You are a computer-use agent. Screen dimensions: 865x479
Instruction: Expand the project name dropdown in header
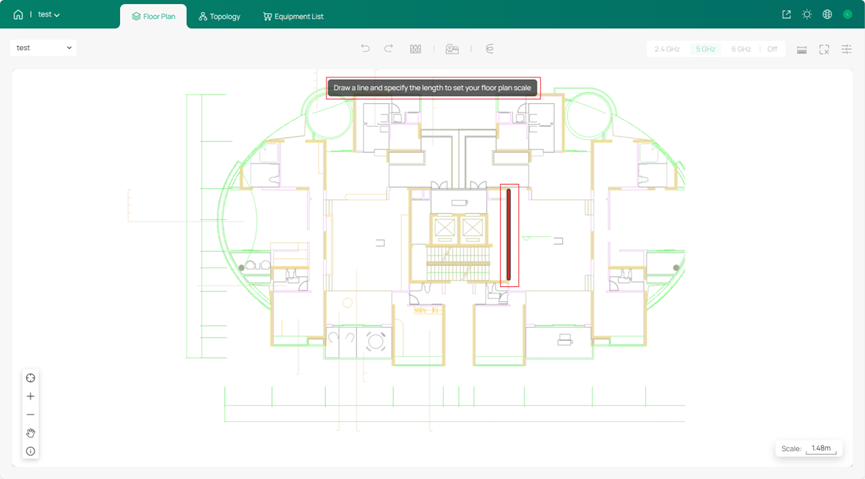(x=49, y=15)
